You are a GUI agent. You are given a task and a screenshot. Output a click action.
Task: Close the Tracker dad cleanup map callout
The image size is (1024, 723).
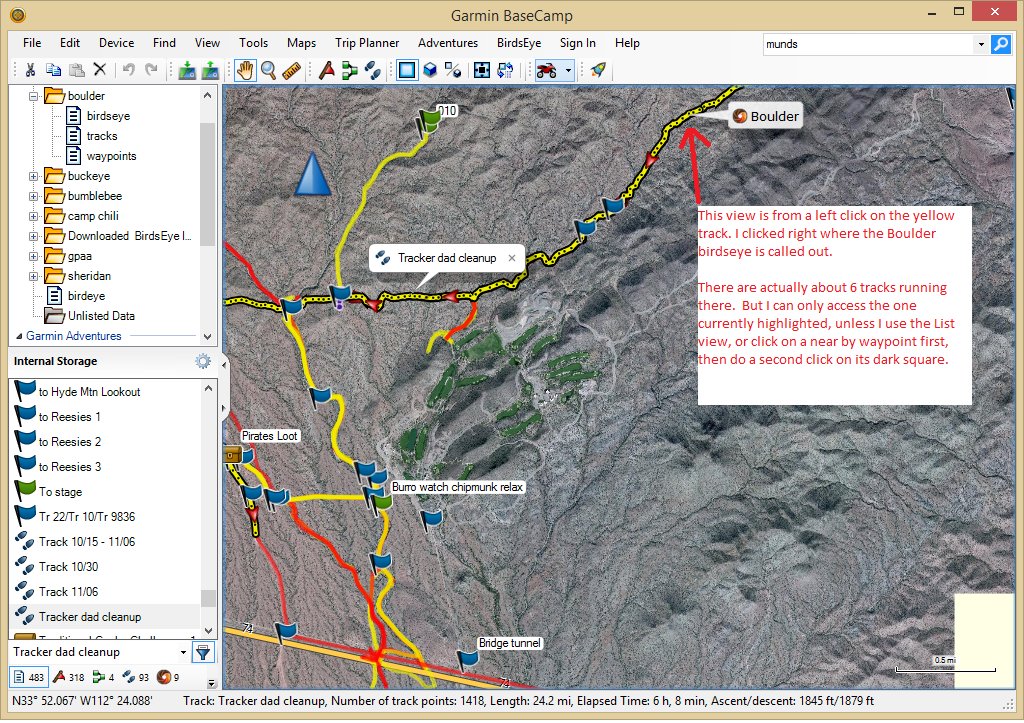[512, 258]
